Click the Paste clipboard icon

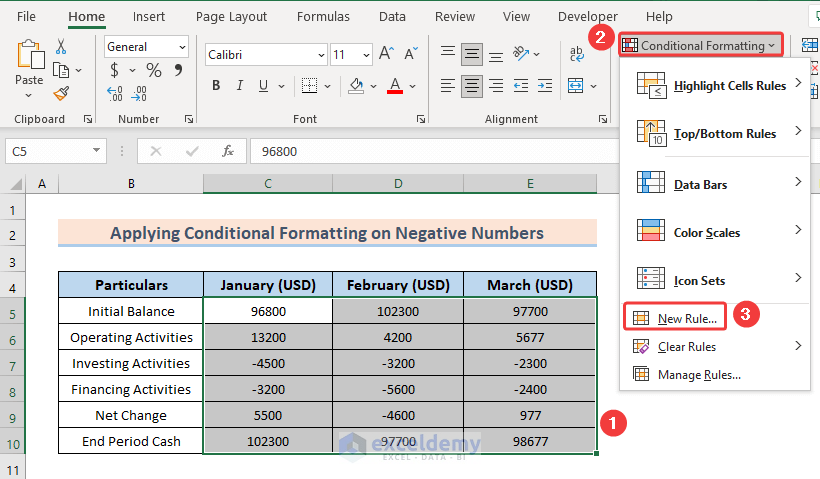tap(29, 55)
